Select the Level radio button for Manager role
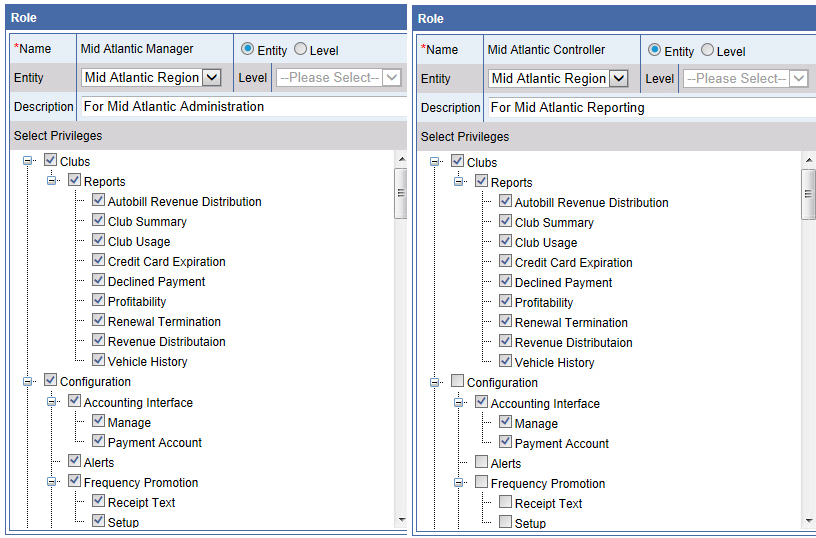Viewport: 816px width, 538px height. 300,50
